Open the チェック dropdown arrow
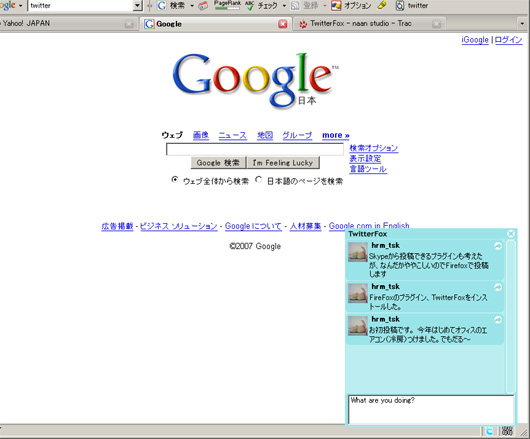Screen dimensions: 530x439 pyautogui.click(x=284, y=6)
